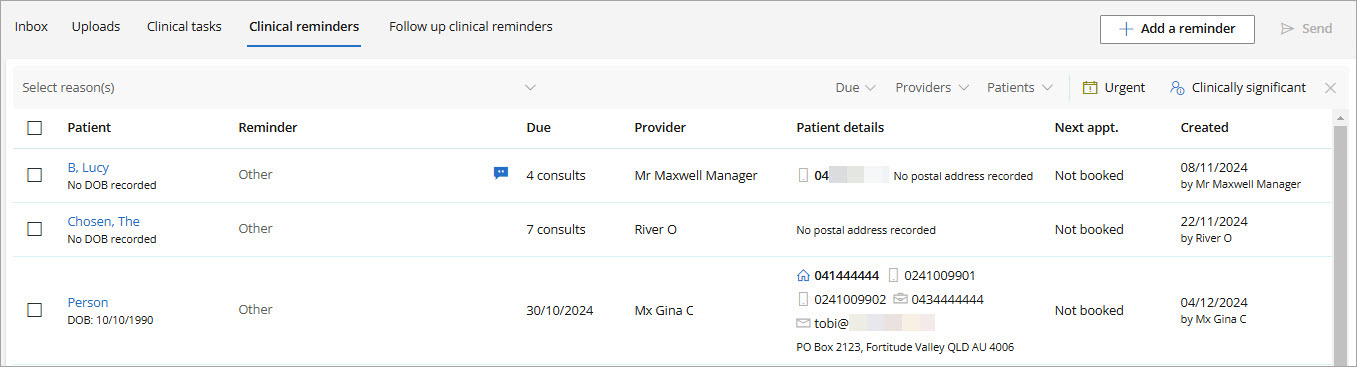Click the Send button
Screen dimensions: 1357x367
pyautogui.click(x=1307, y=29)
